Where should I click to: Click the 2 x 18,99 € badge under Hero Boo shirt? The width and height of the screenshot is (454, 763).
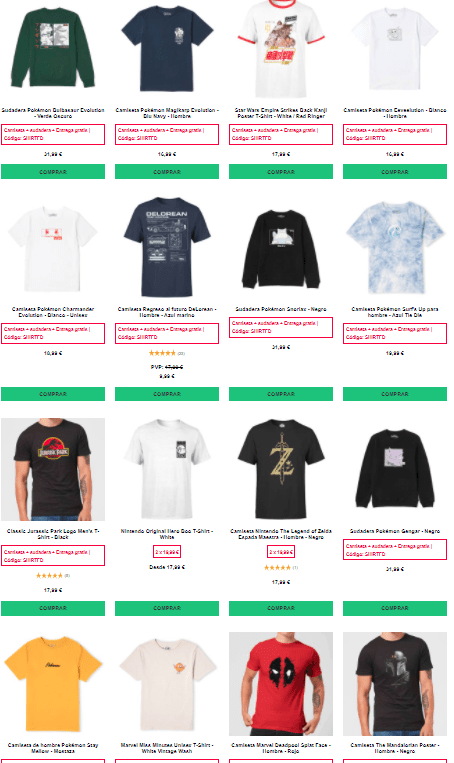[167, 552]
